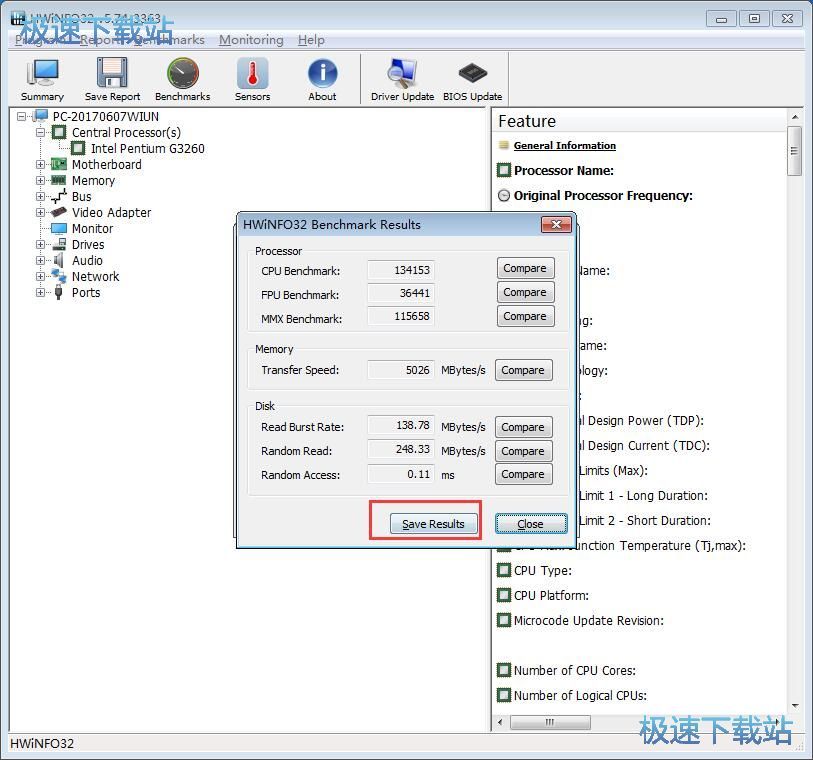The image size is (813, 760).
Task: Click the feature panel horizontal scrollbar thumb
Action: click(550, 722)
